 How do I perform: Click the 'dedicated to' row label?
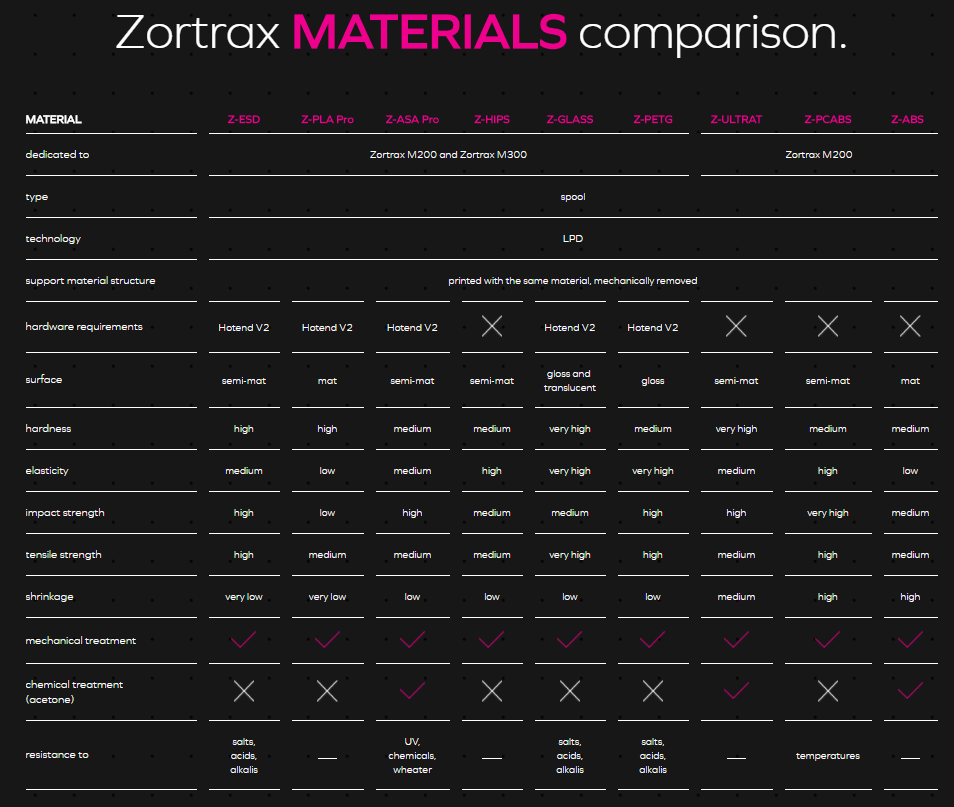(57, 155)
